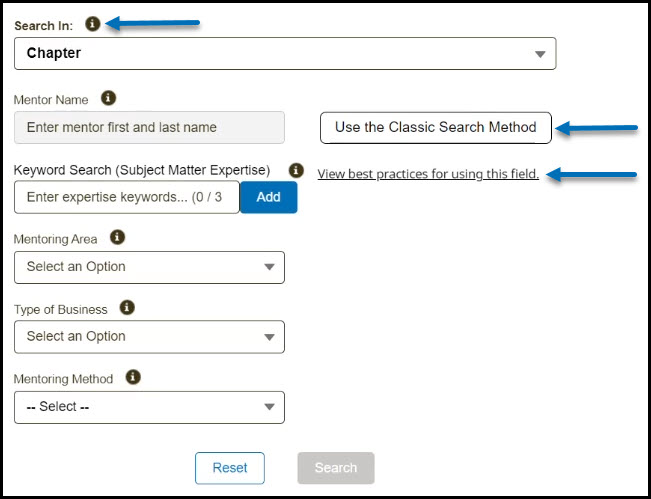Click Type of Business info icon
651x499 pixels.
pos(127,308)
